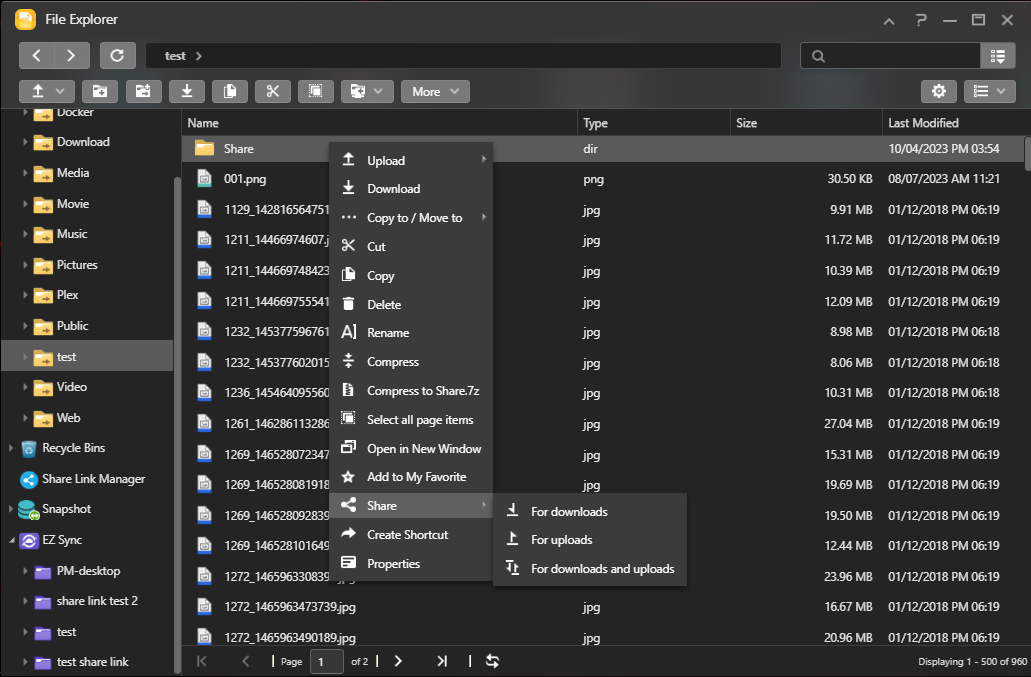The width and height of the screenshot is (1031, 677).
Task: Select For downloads and uploads option
Action: [590, 569]
